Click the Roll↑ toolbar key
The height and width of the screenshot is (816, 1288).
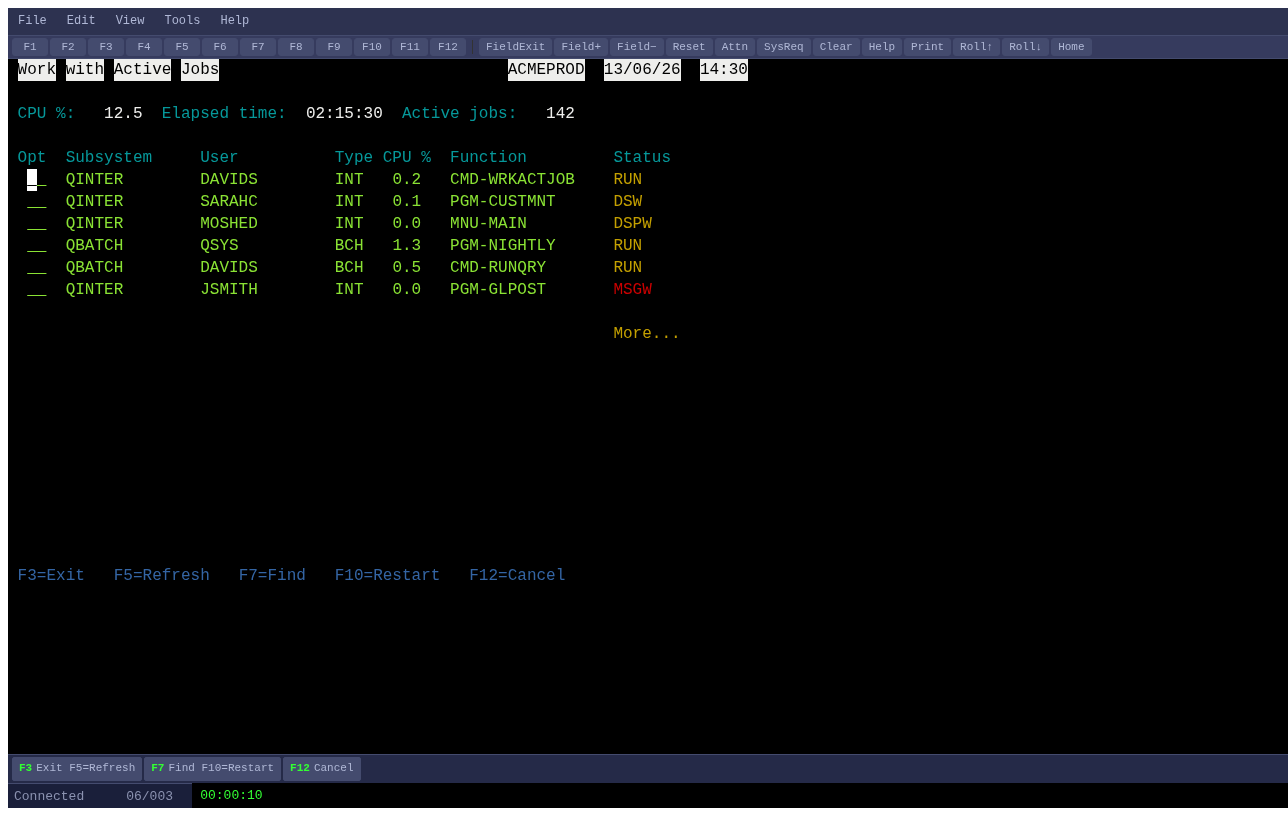pos(977,47)
